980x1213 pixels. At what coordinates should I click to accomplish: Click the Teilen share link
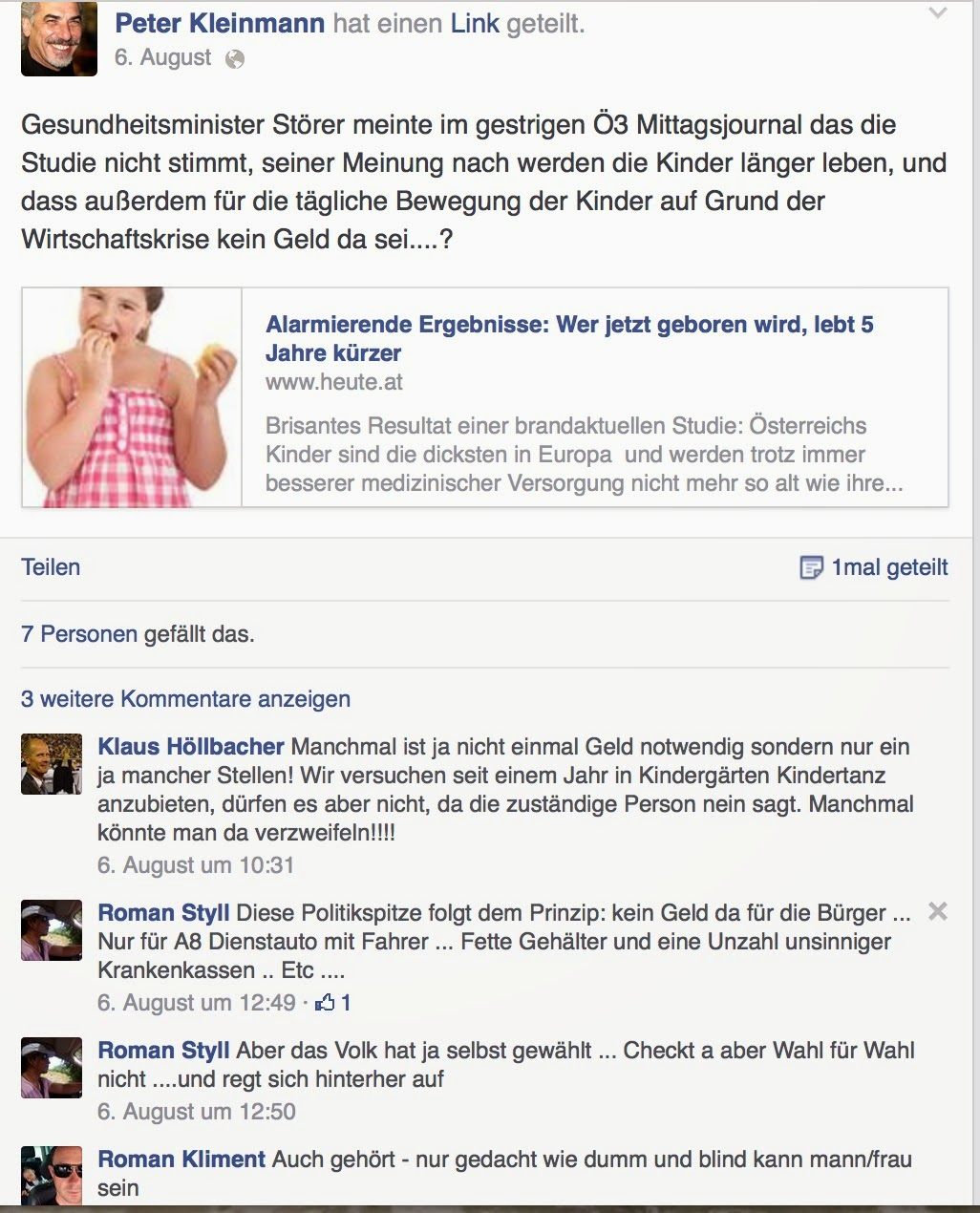click(x=51, y=567)
